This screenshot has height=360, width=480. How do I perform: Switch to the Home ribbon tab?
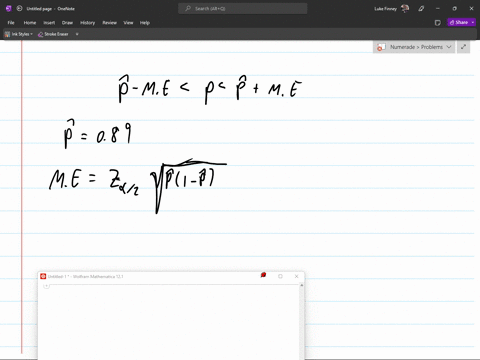coord(30,23)
